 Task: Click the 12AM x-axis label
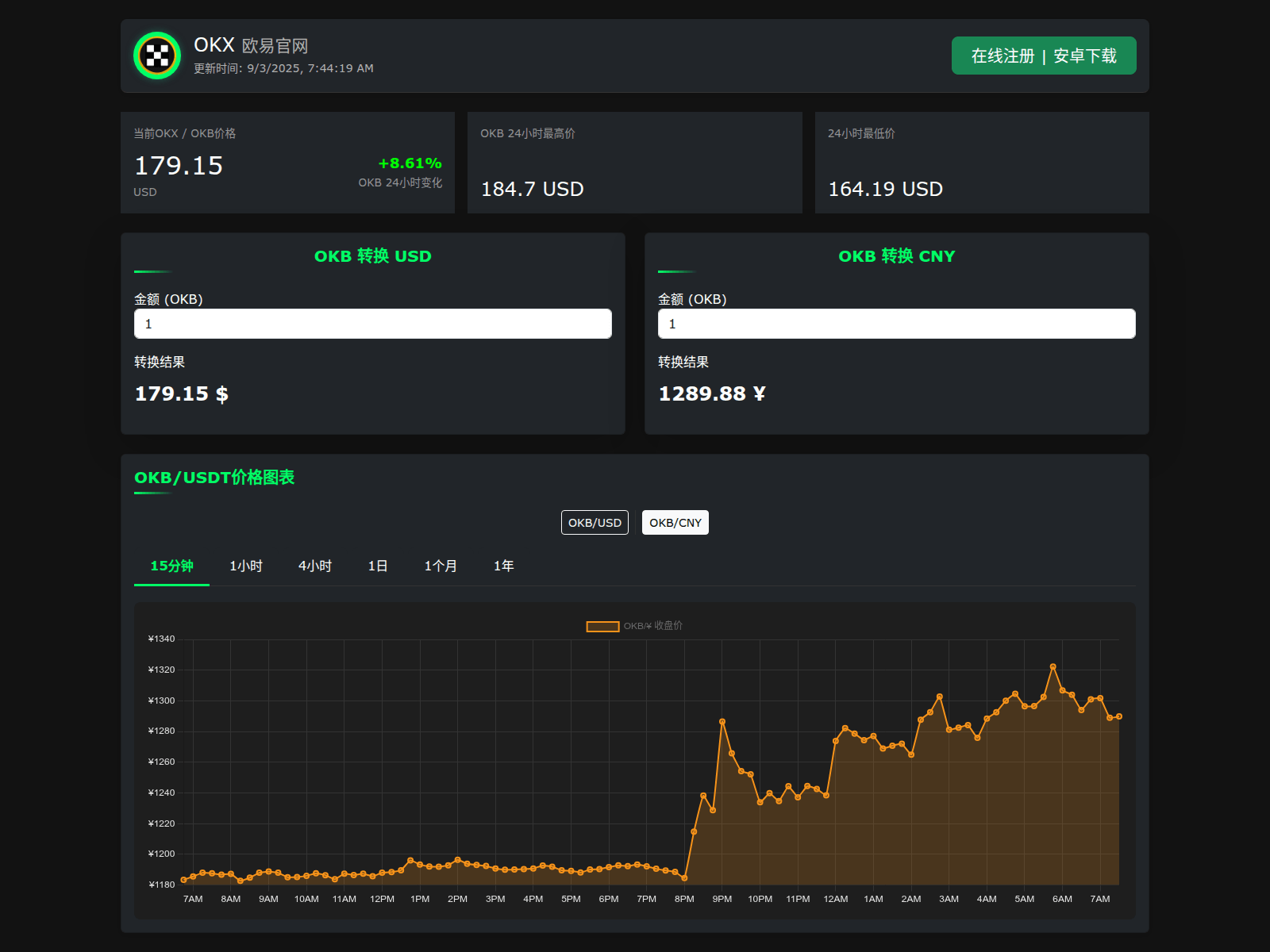[x=836, y=899]
